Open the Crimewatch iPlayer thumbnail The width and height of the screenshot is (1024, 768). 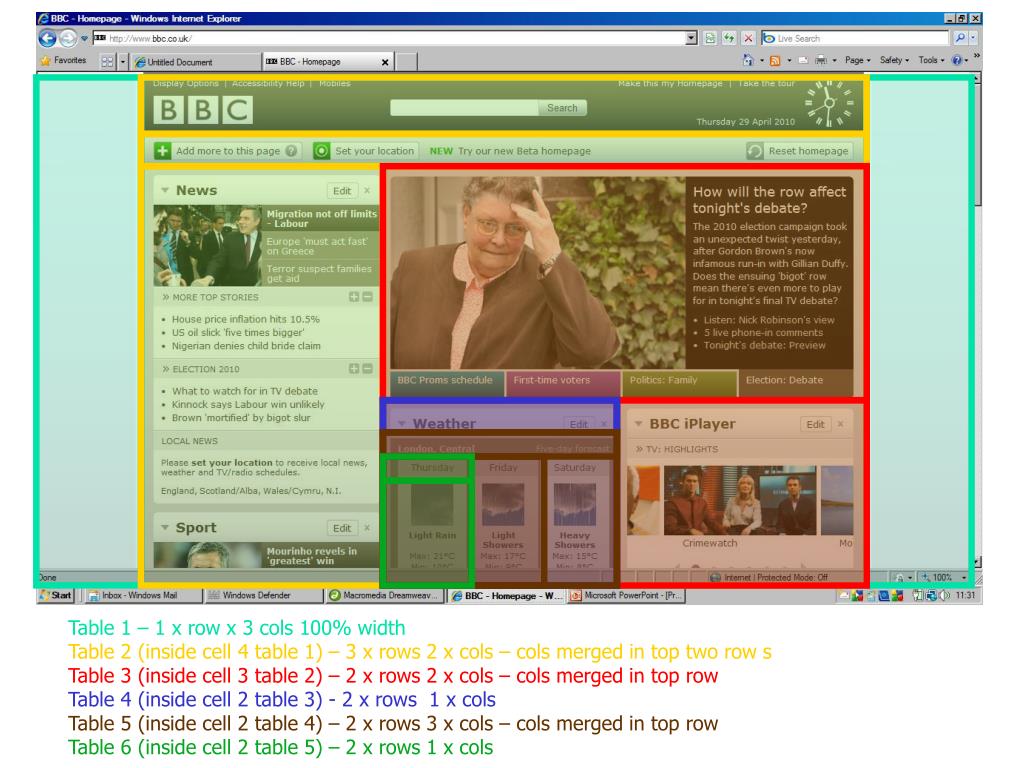click(740, 500)
